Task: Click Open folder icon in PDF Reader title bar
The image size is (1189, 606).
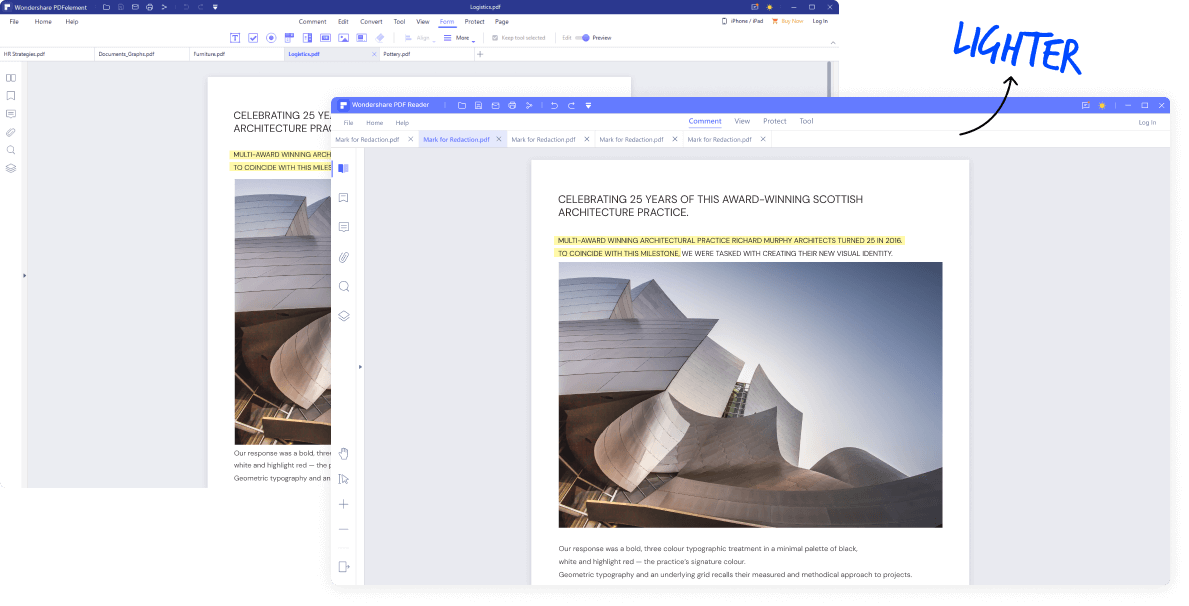Action: click(x=462, y=105)
